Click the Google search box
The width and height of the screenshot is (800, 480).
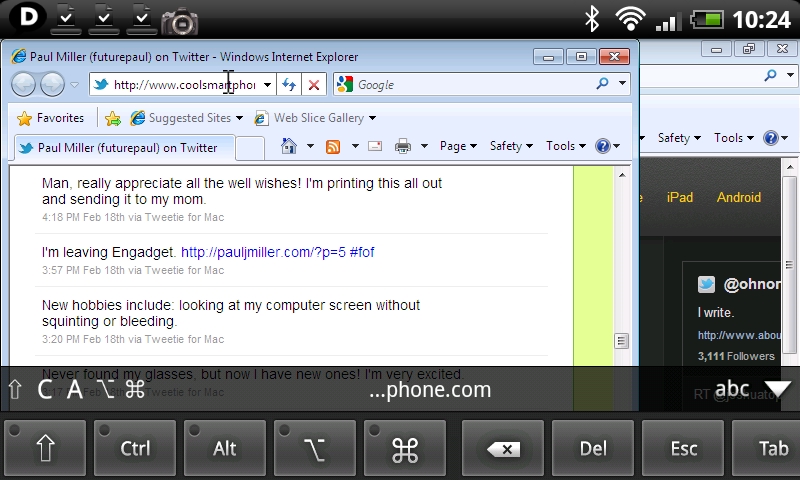click(464, 84)
